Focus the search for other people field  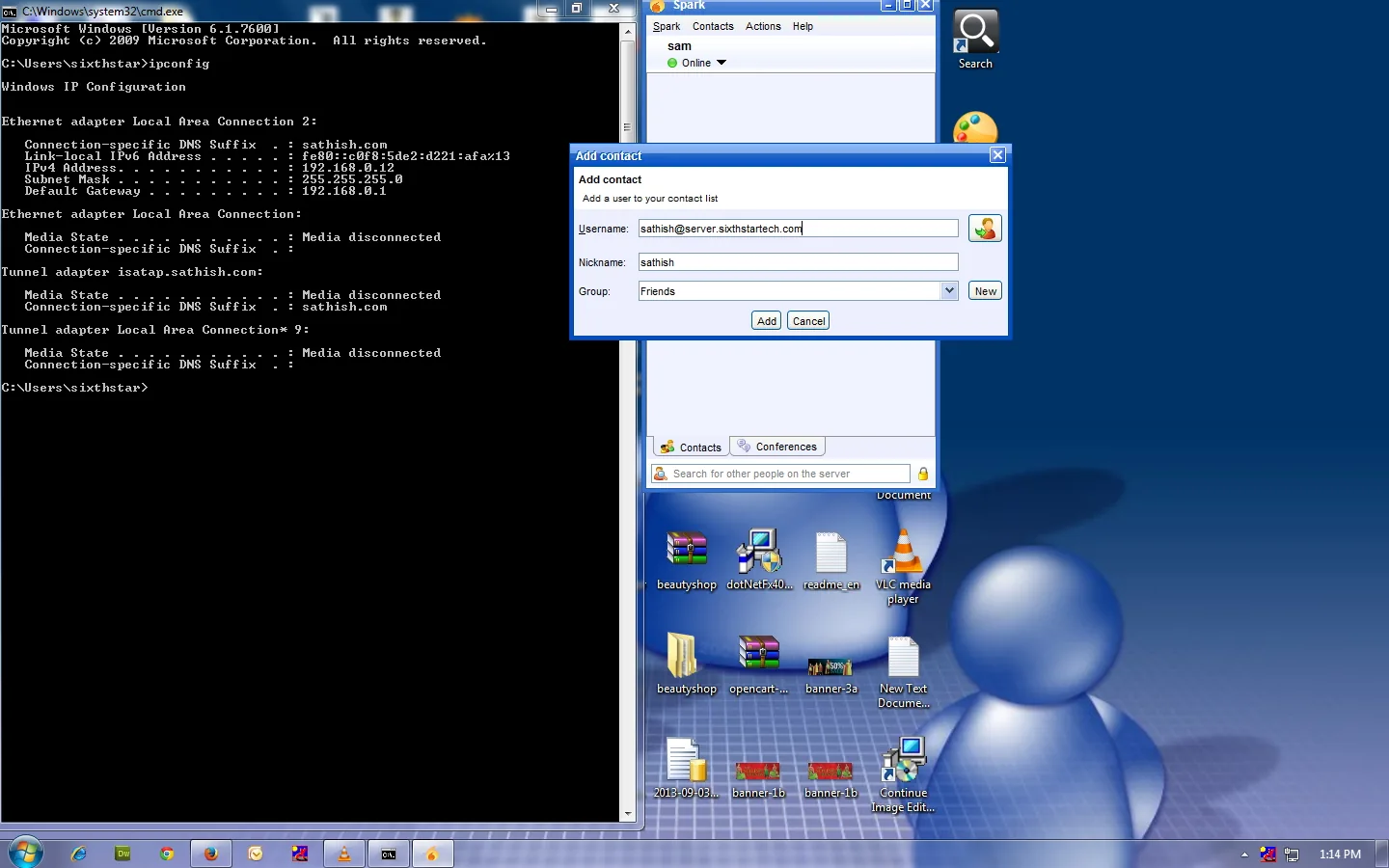point(790,474)
